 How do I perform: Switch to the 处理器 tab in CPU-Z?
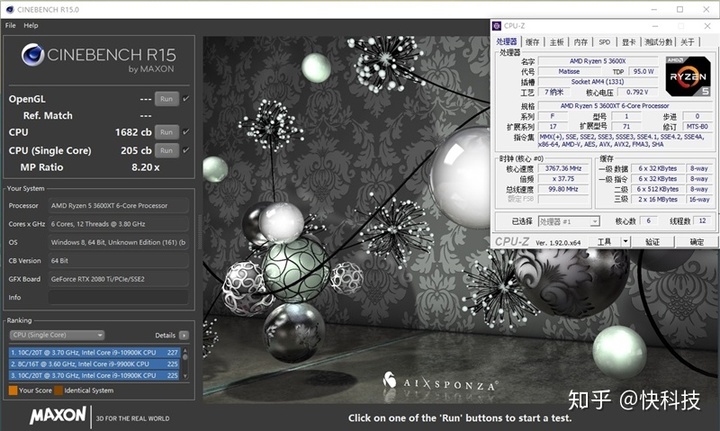pyautogui.click(x=506, y=42)
